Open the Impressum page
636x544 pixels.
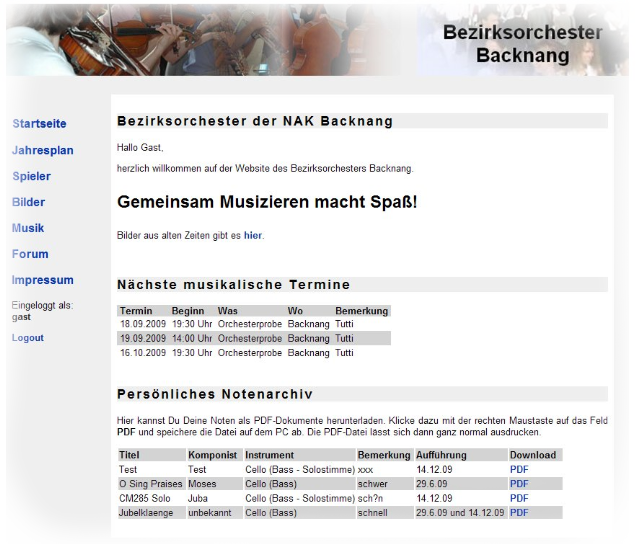(x=42, y=280)
